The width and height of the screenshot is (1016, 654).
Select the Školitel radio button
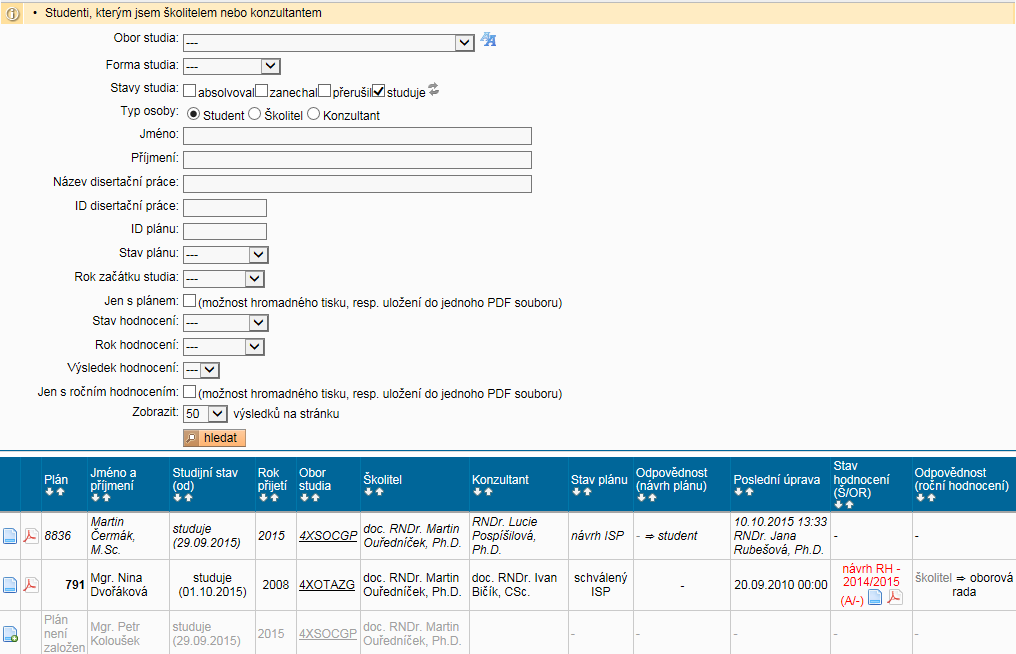click(x=255, y=114)
